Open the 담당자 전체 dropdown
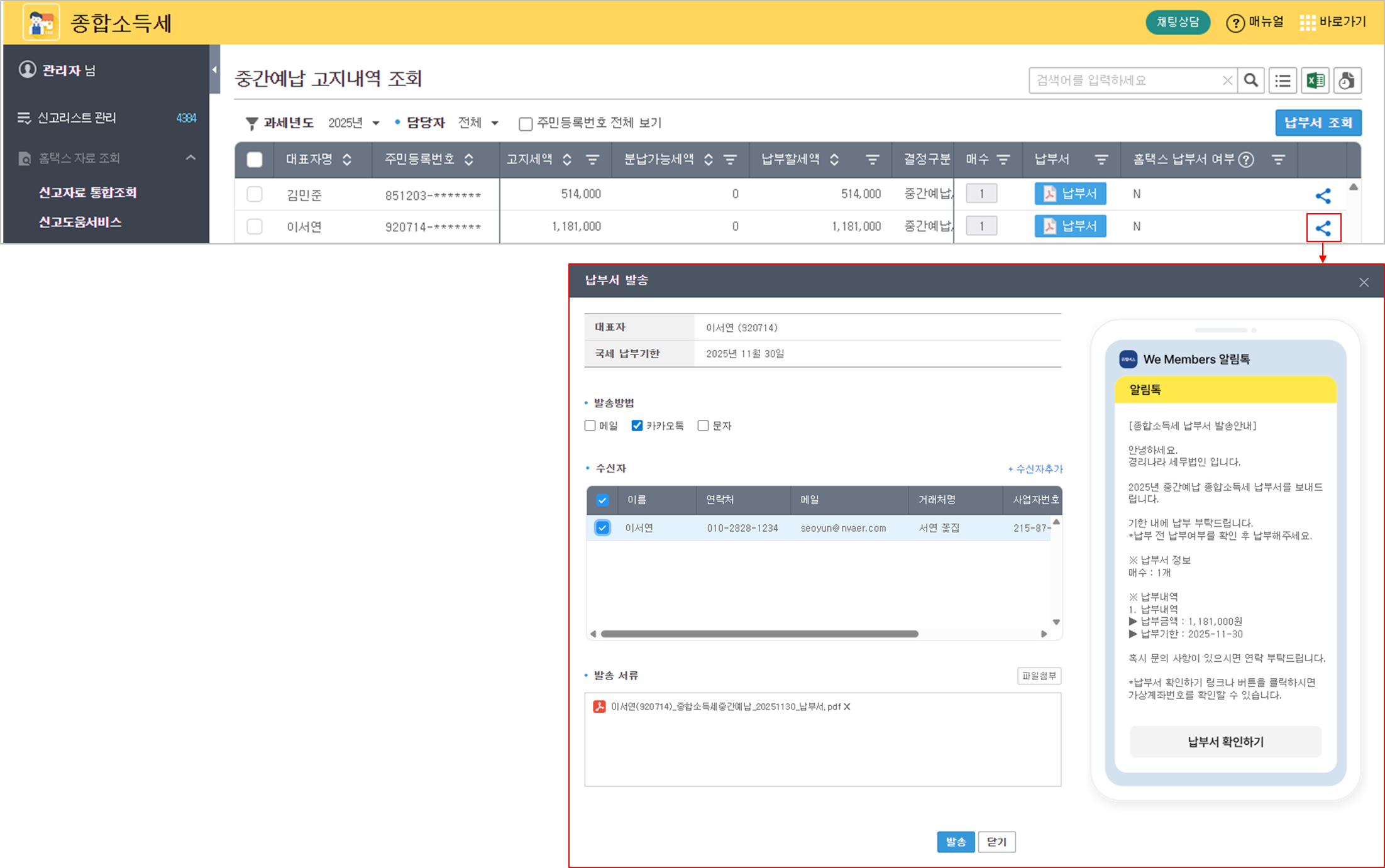This screenshot has height=868, width=1385. 478,123
